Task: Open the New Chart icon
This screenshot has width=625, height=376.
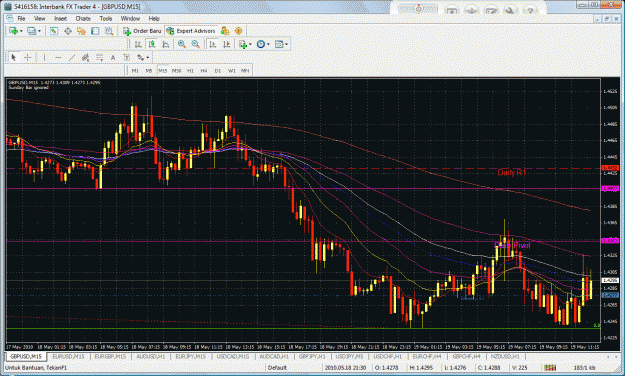Action: [x=13, y=31]
